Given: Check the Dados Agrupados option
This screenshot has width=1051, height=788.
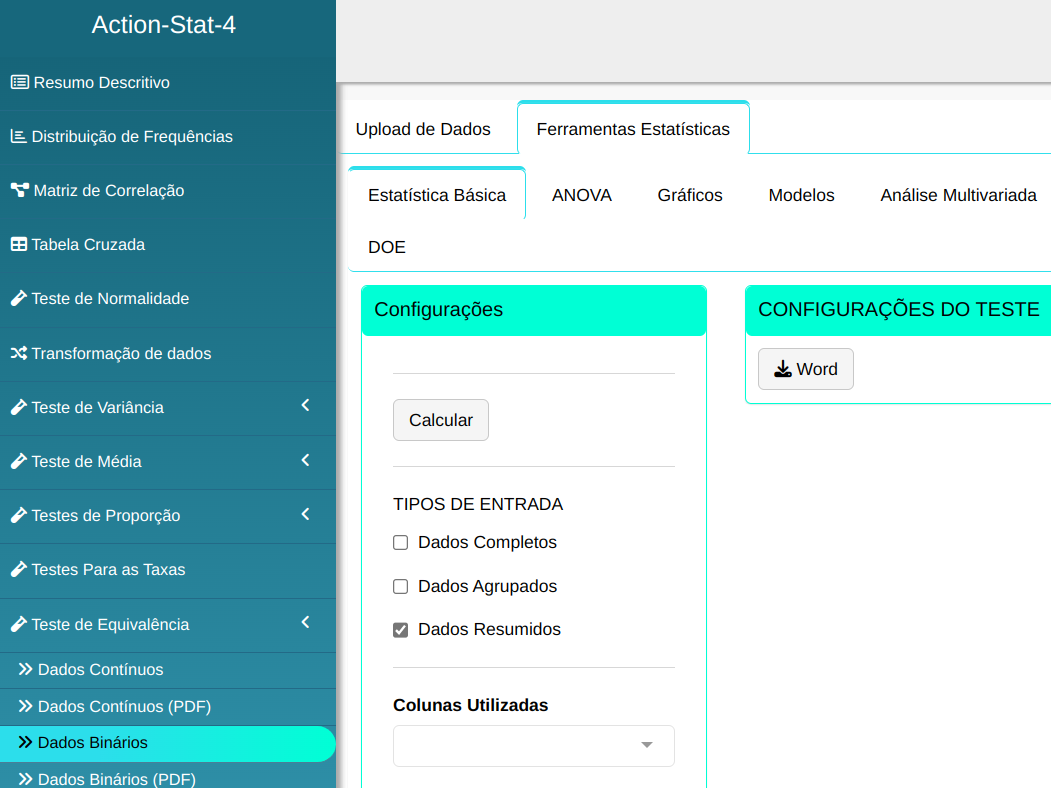Looking at the screenshot, I should point(401,587).
